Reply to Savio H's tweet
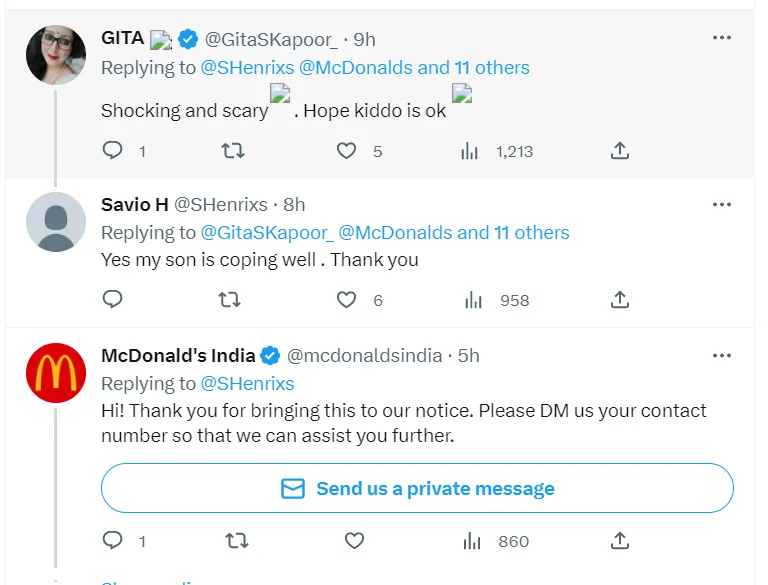Viewport: 768px width, 585px height. [x=113, y=300]
